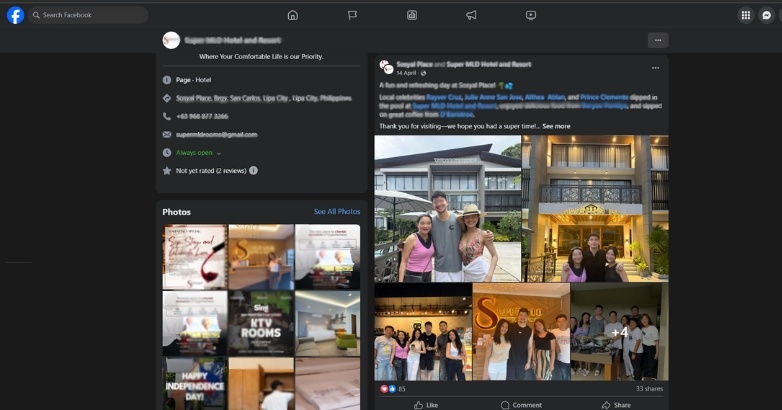This screenshot has height=410, width=782.
Task: Click the post author avatar
Action: click(386, 67)
